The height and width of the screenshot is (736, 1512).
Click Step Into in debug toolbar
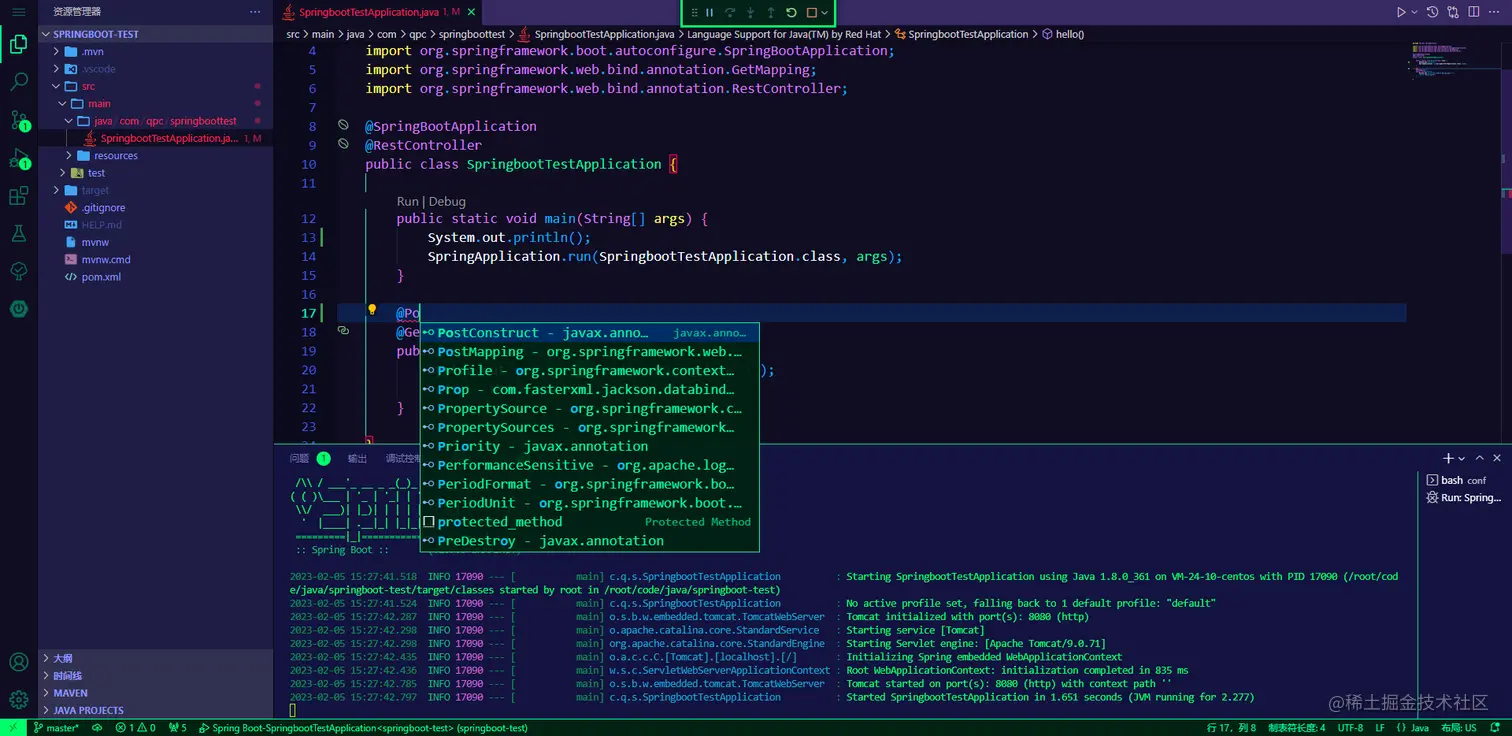(x=750, y=13)
